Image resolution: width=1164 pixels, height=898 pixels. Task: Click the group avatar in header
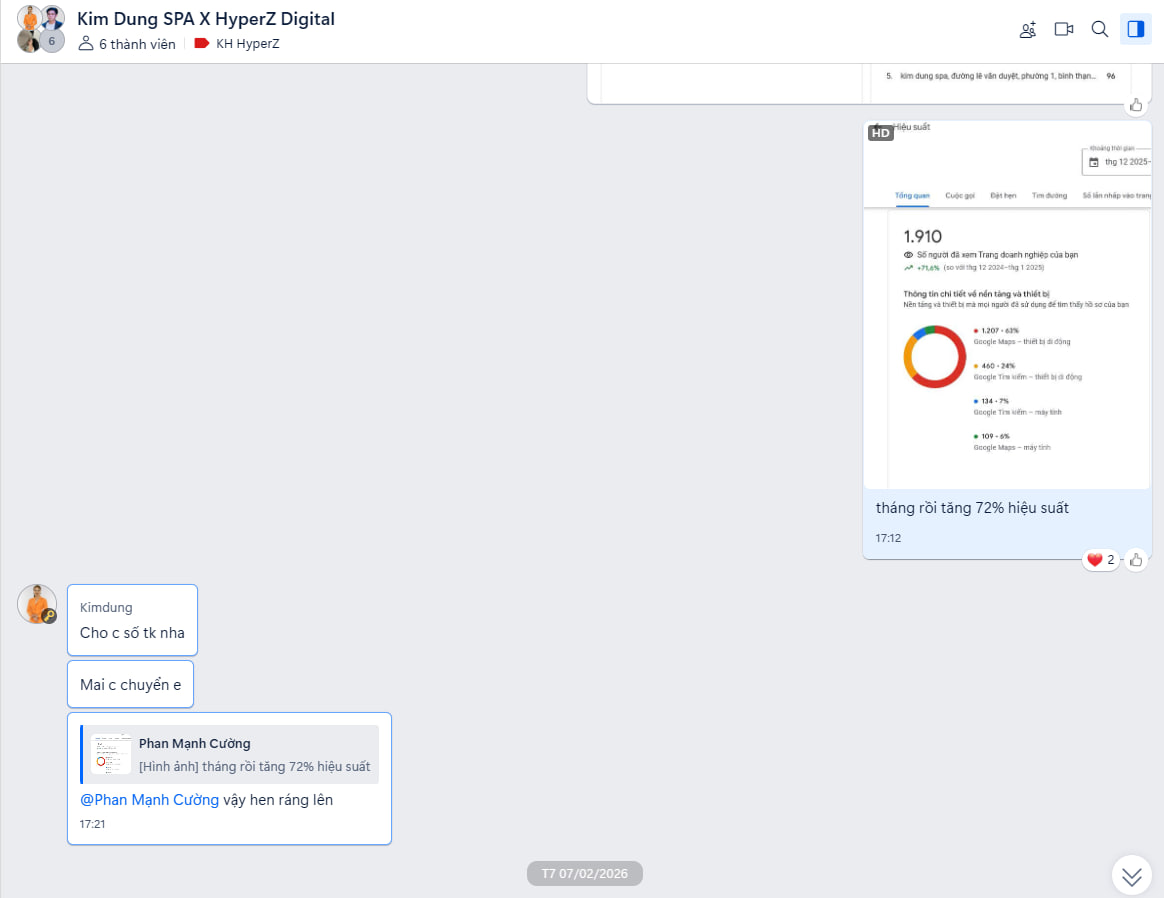pos(41,29)
